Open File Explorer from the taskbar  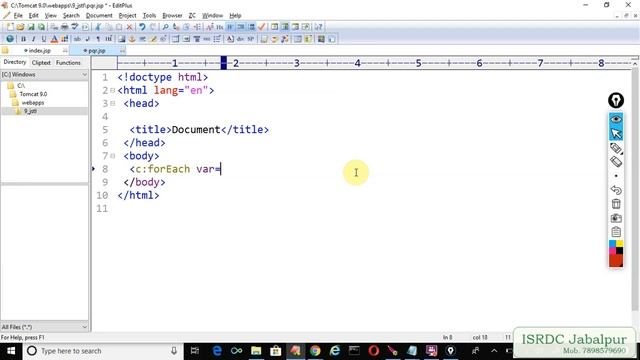tap(256, 351)
